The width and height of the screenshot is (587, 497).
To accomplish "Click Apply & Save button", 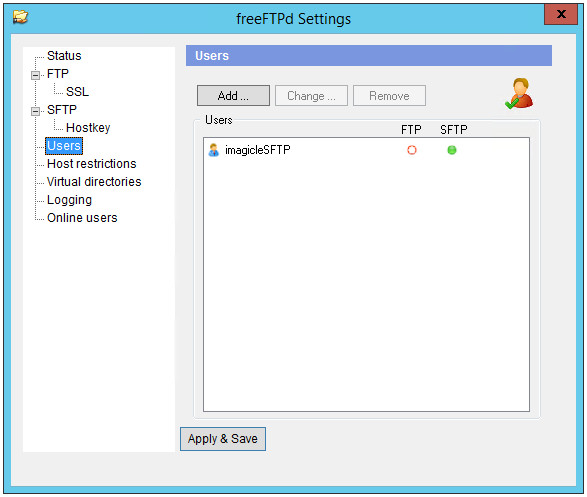I will click(223, 439).
